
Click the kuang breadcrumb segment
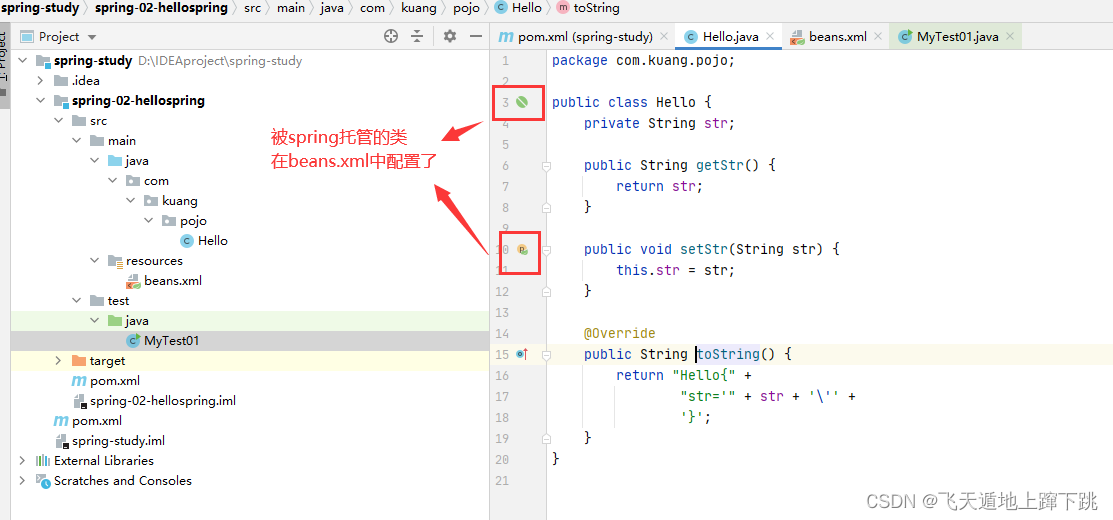(x=419, y=8)
